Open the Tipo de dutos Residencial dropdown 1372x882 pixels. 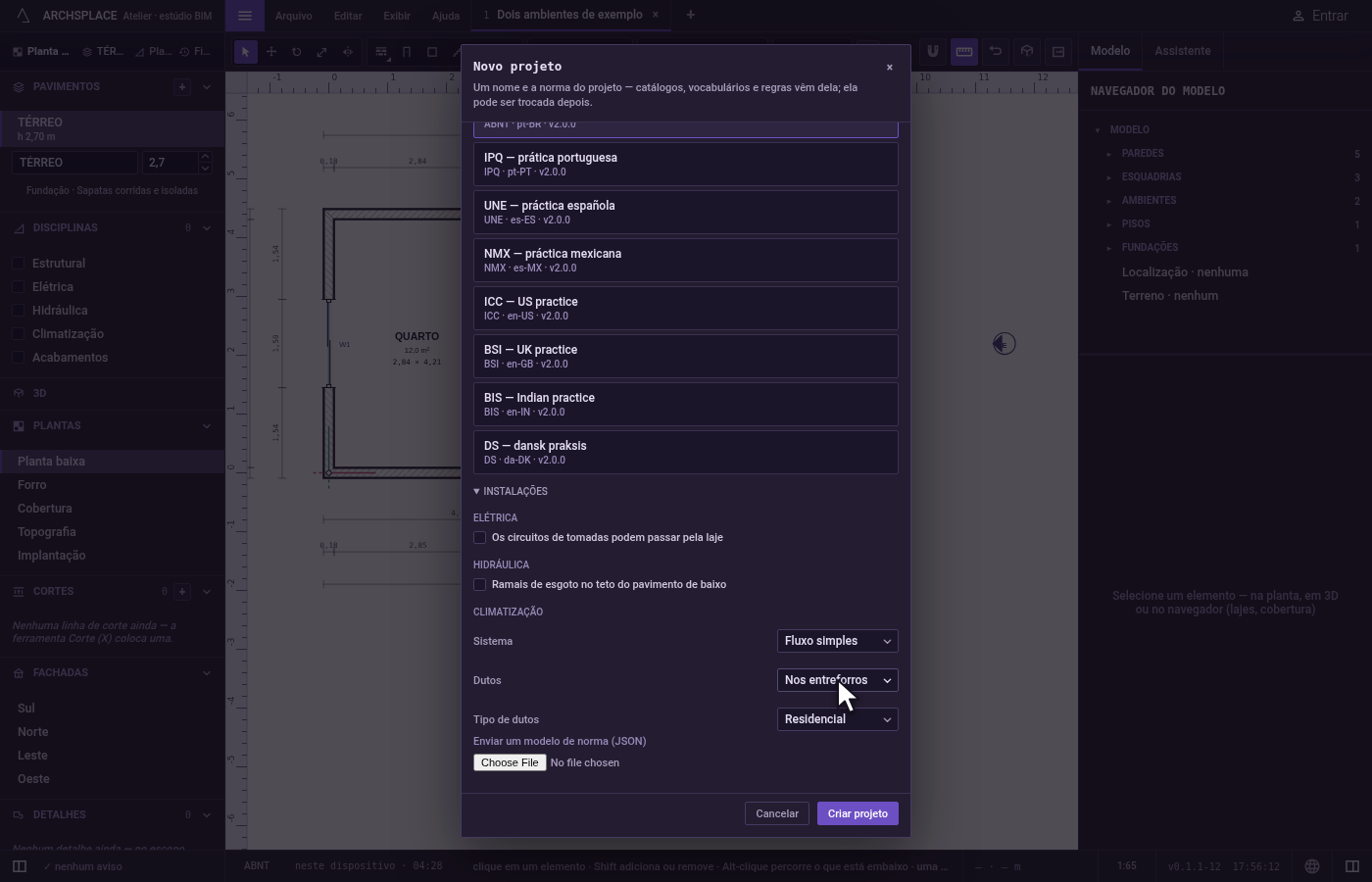click(x=838, y=719)
